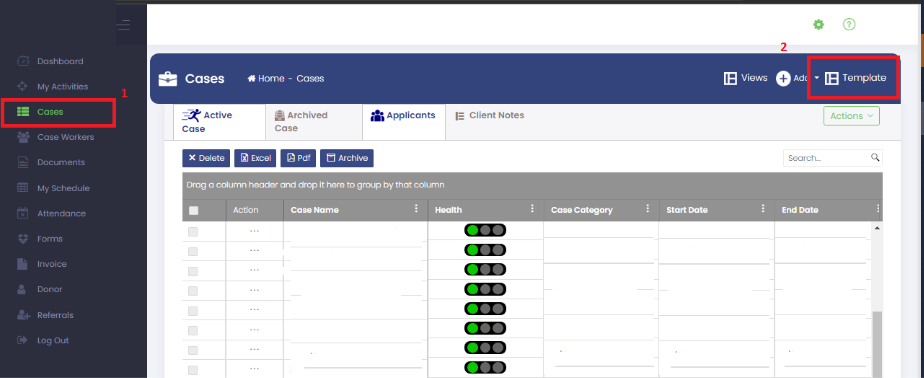Click the grid's vertical scrollbar thumb
This screenshot has width=924, height=378.
[x=877, y=344]
